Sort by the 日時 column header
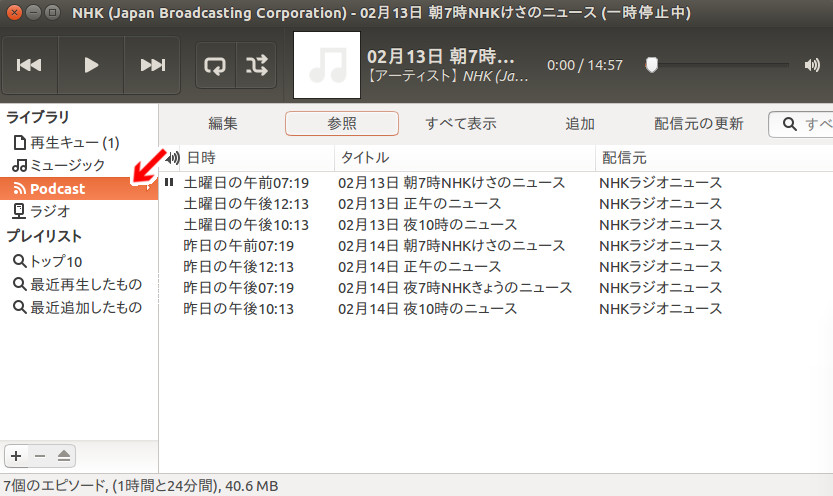 (x=257, y=158)
